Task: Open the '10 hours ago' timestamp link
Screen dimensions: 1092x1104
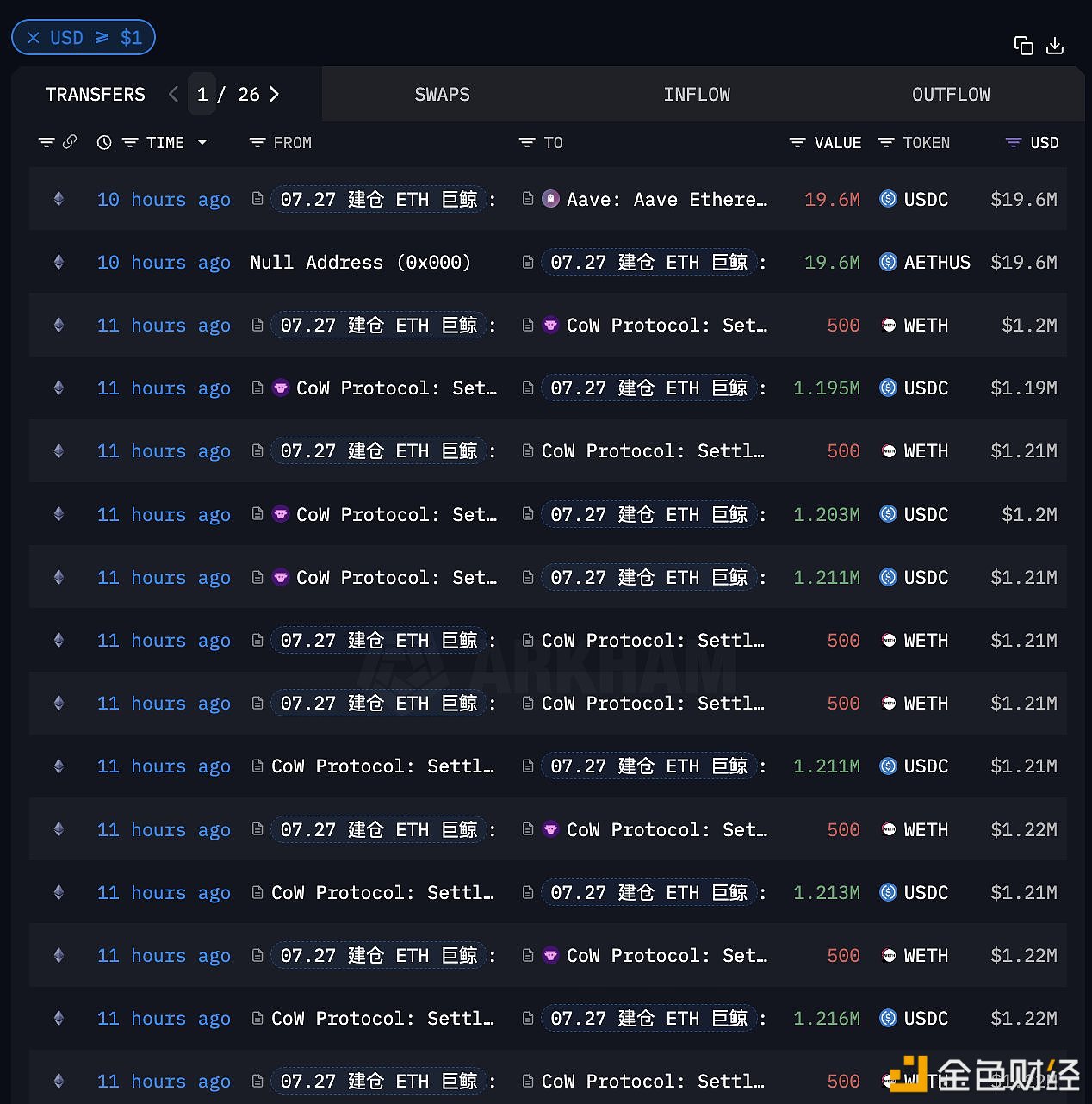Action: [x=163, y=199]
